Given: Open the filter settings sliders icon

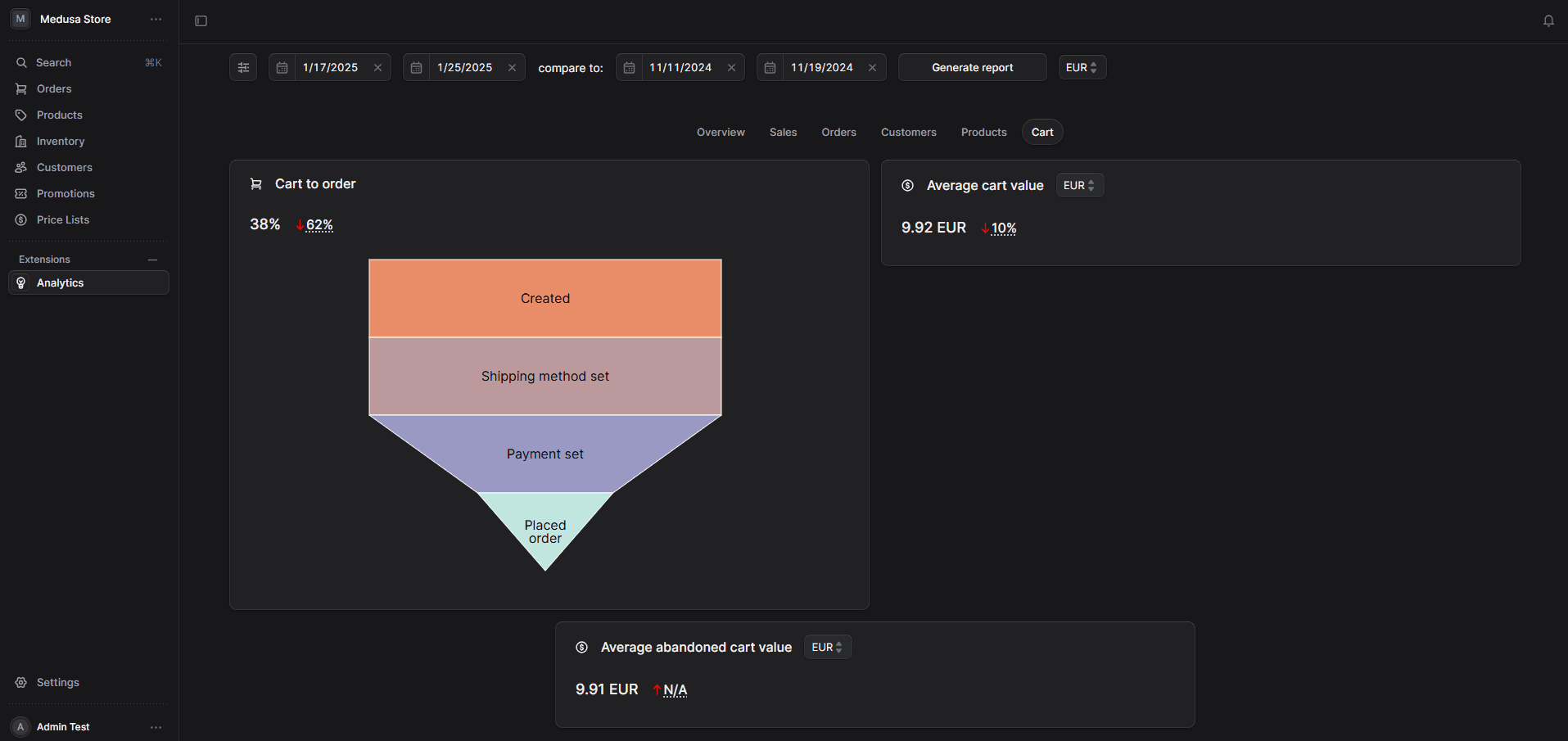Looking at the screenshot, I should tap(243, 68).
